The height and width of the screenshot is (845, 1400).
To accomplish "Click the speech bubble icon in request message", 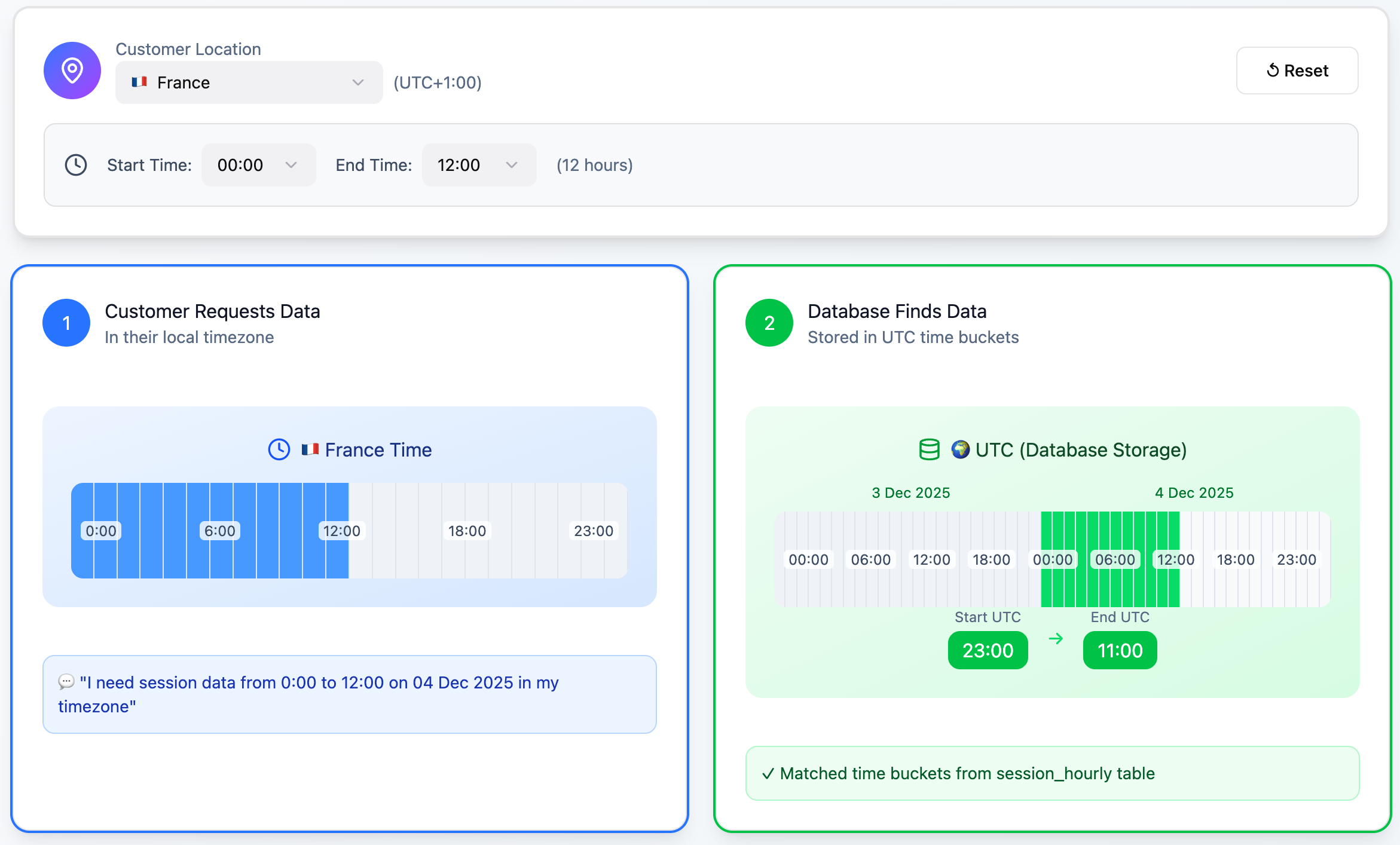I will click(66, 682).
